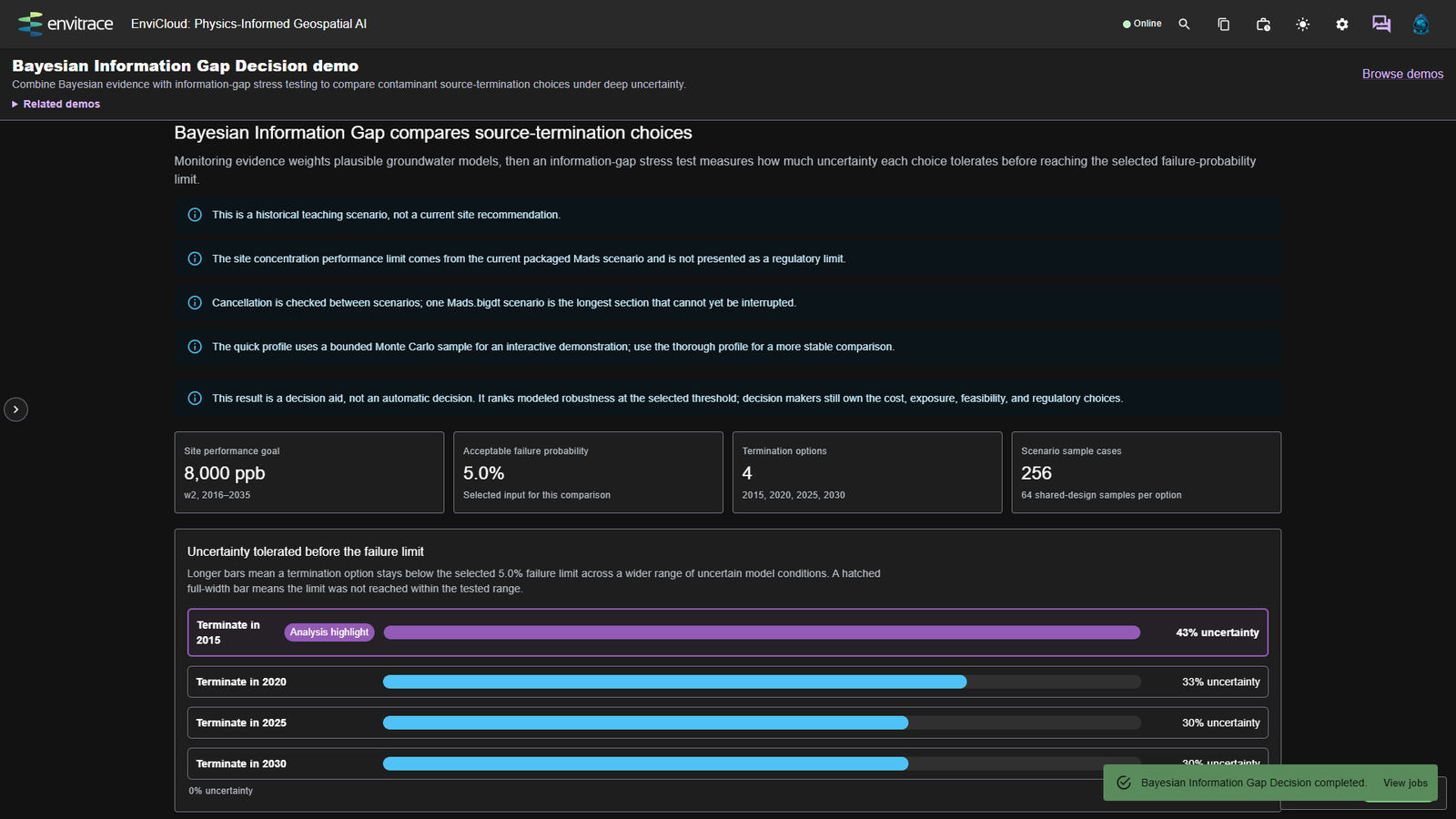Click the 'Terminate in 2025' row label

tap(241, 723)
